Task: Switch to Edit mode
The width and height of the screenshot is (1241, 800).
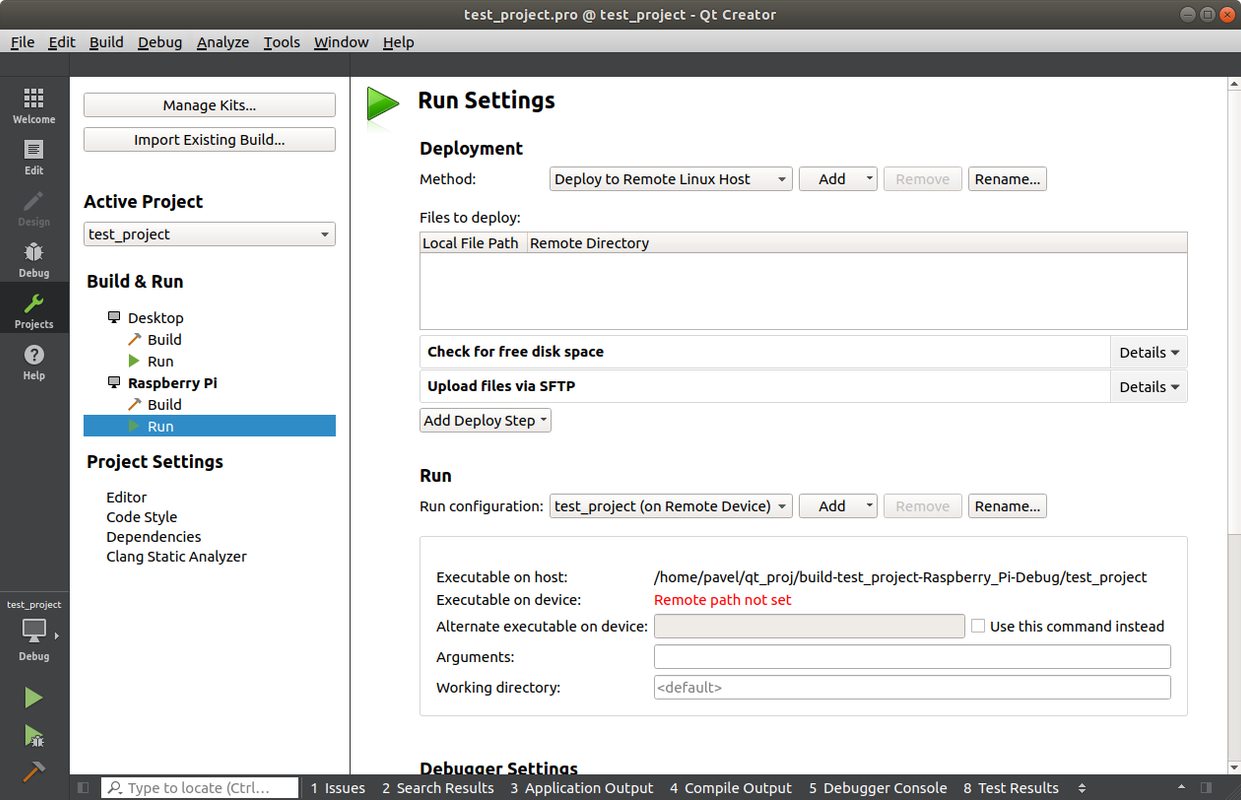Action: point(34,157)
